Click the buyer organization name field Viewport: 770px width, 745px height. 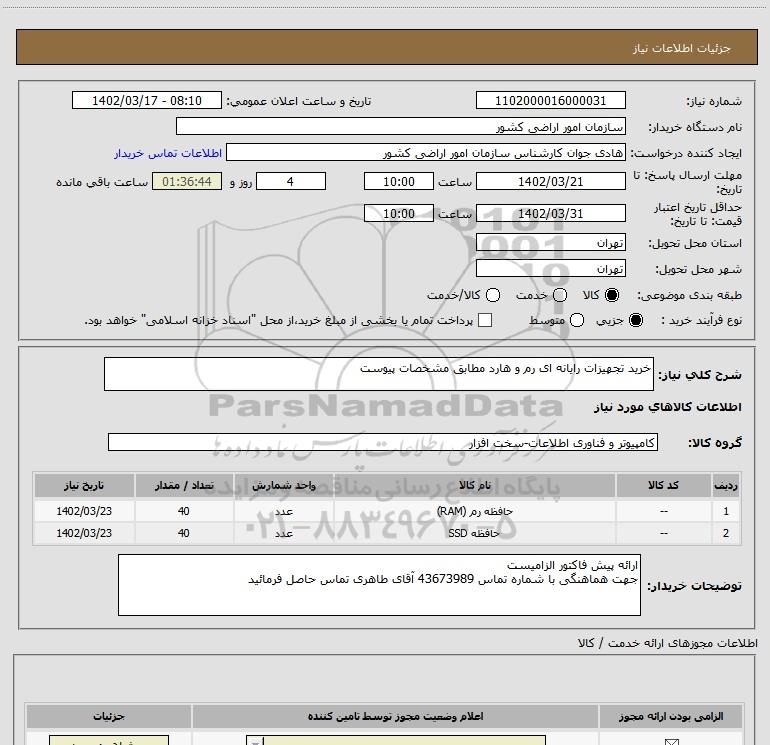(x=401, y=126)
